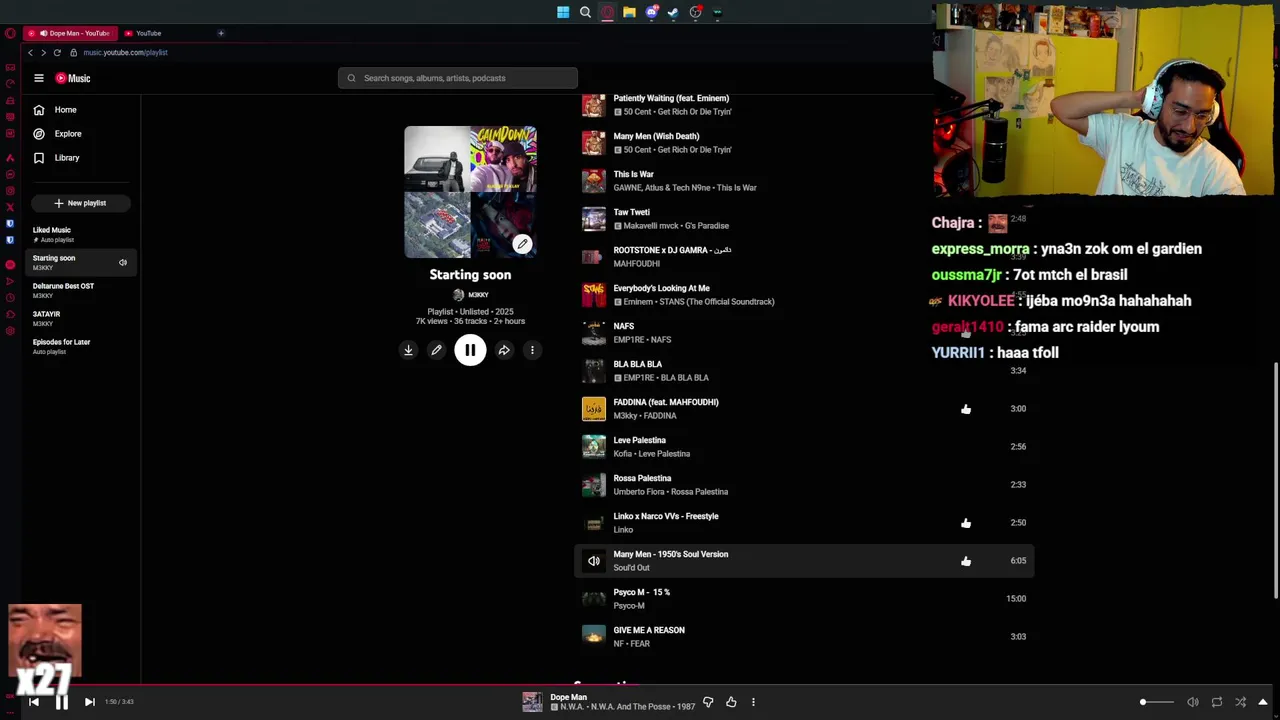The width and height of the screenshot is (1280, 720).
Task: Open File Explorer from the taskbar
Action: [x=629, y=12]
